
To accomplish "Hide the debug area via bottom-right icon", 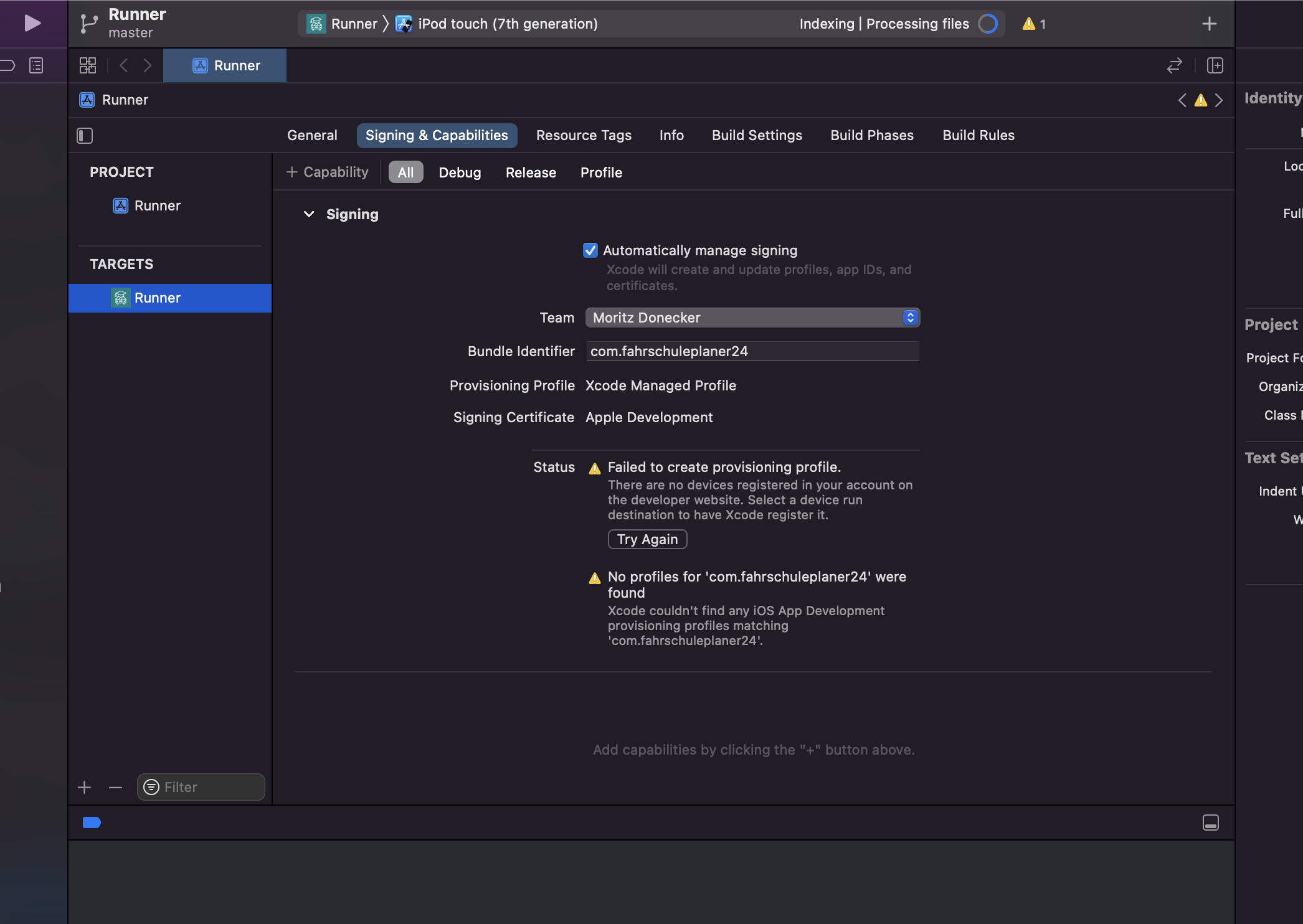I will coord(1210,823).
